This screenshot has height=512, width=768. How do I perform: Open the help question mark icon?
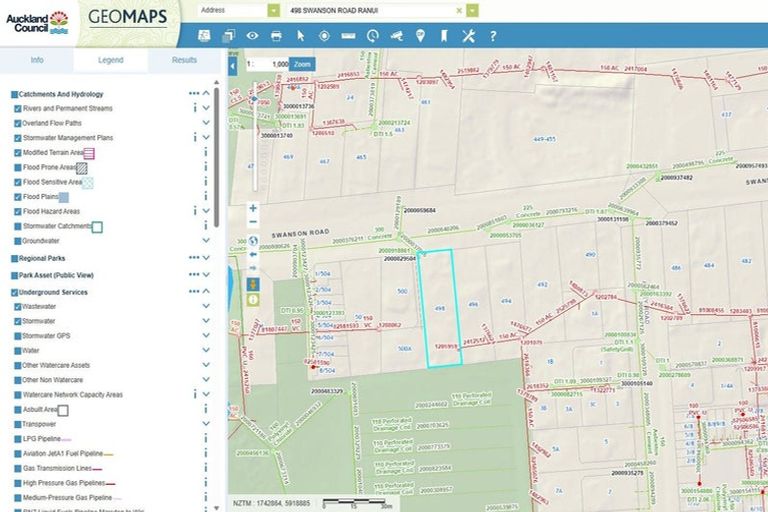pos(493,36)
